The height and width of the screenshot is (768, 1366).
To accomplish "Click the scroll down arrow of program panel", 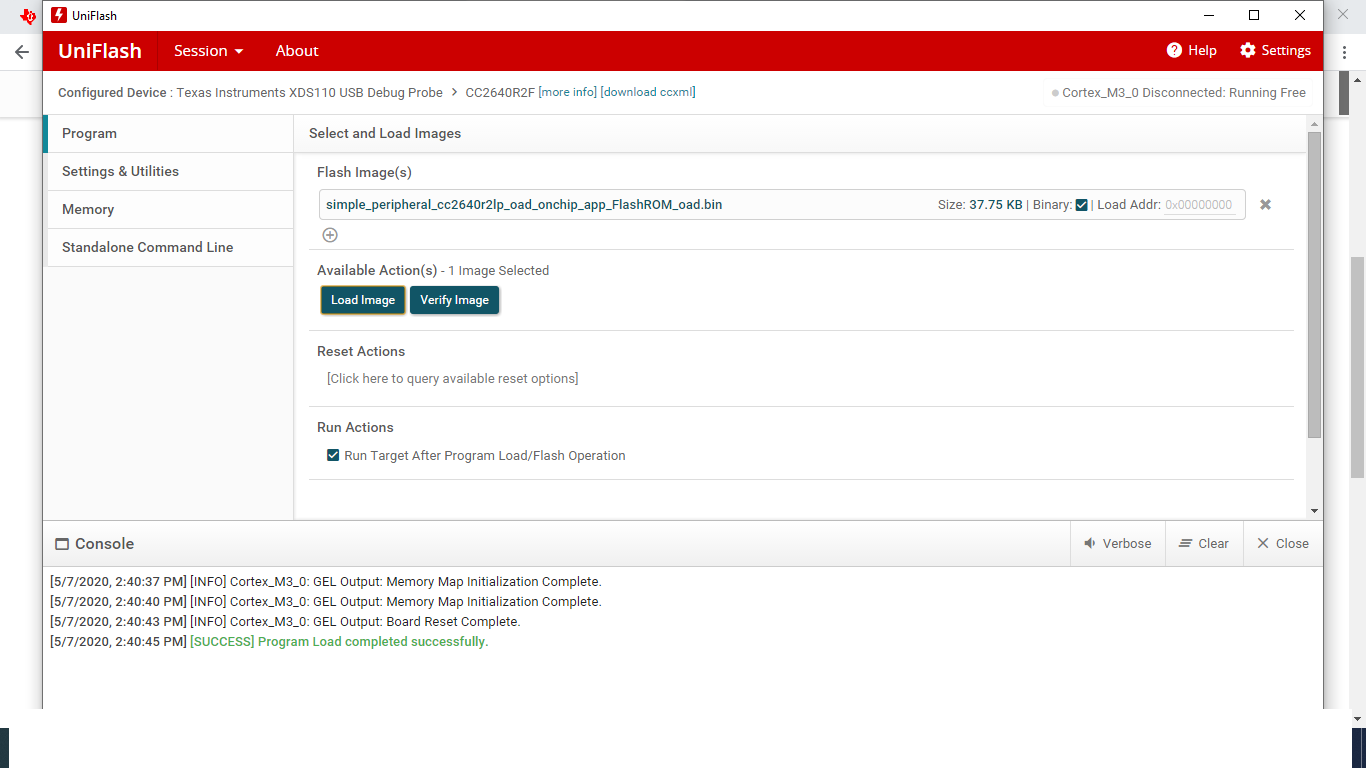I will (x=1314, y=511).
